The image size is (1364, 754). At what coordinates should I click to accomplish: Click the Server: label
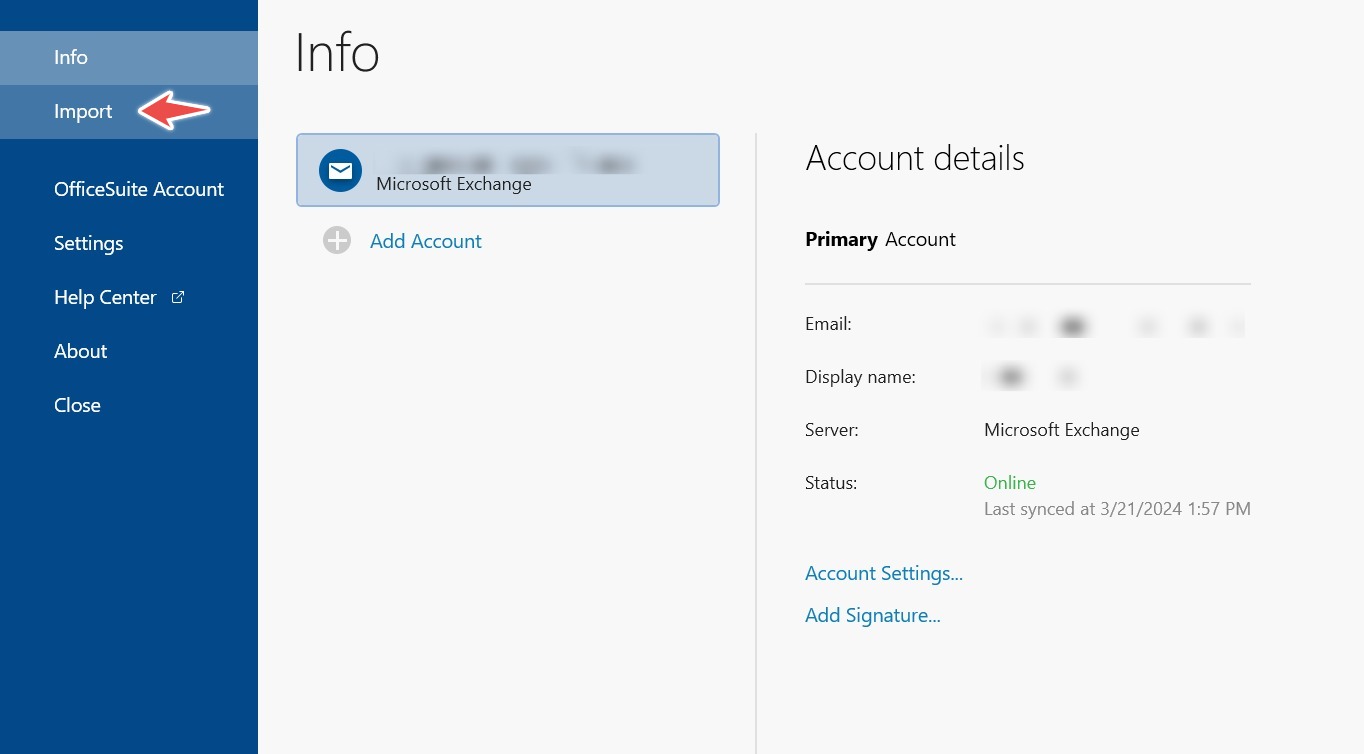pyautogui.click(x=832, y=430)
